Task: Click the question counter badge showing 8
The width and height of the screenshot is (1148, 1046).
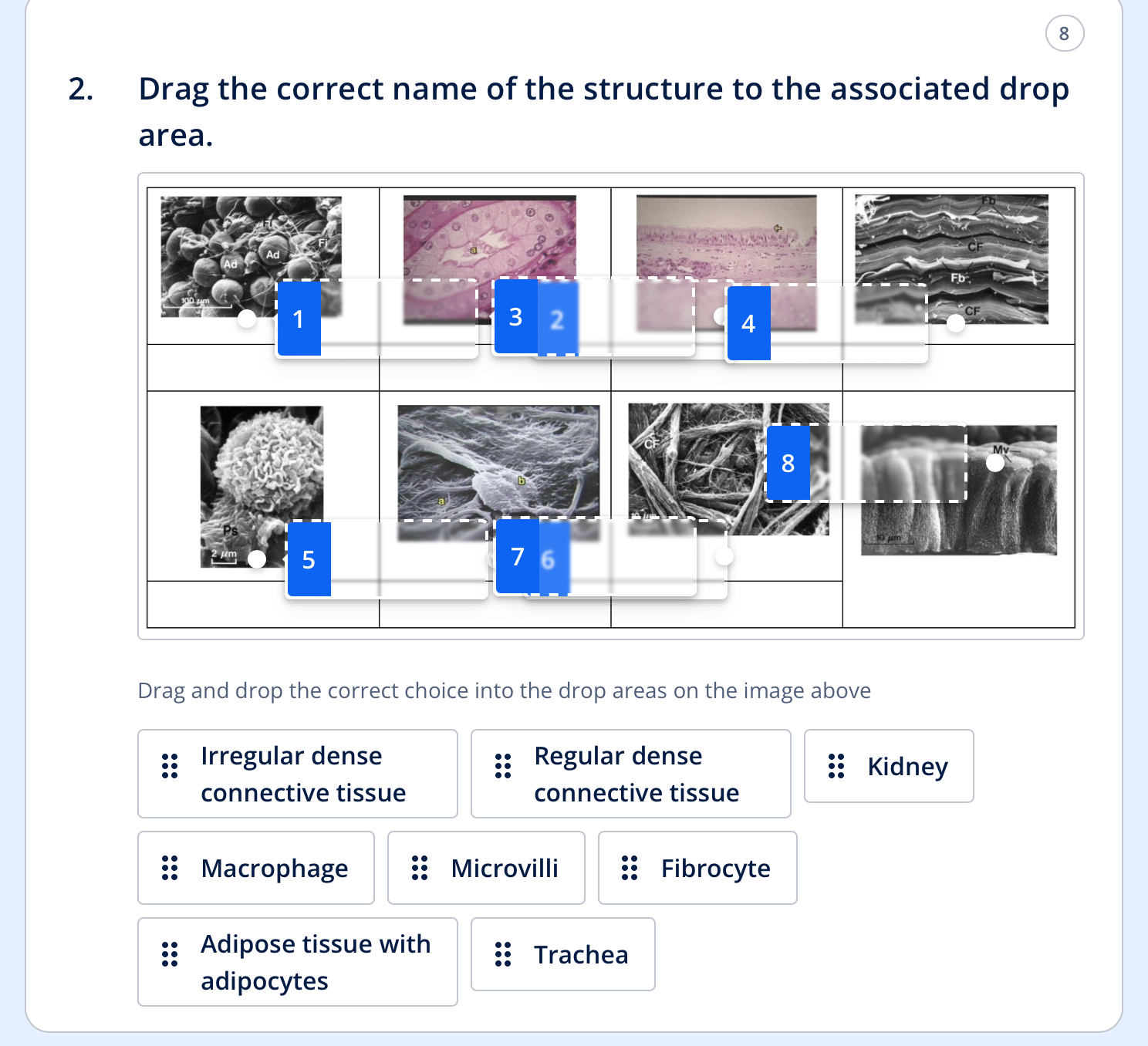Action: (x=1064, y=33)
